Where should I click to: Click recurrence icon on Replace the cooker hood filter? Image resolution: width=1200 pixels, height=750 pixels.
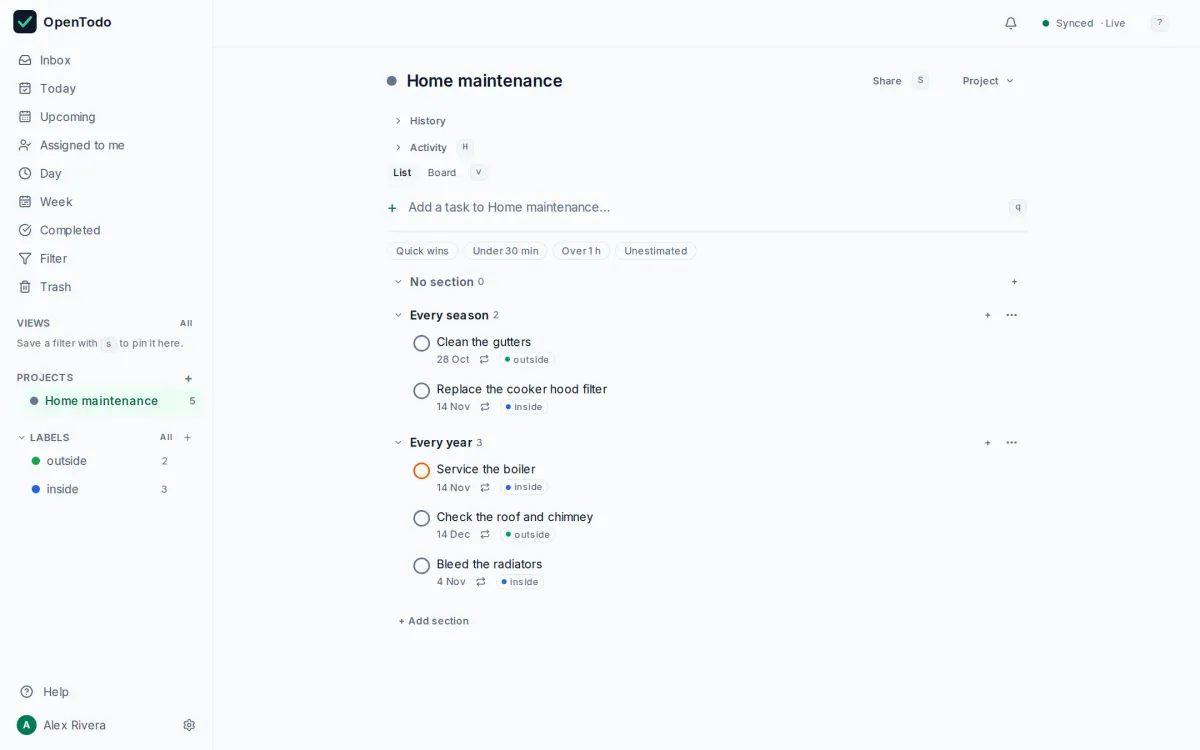[x=485, y=407]
